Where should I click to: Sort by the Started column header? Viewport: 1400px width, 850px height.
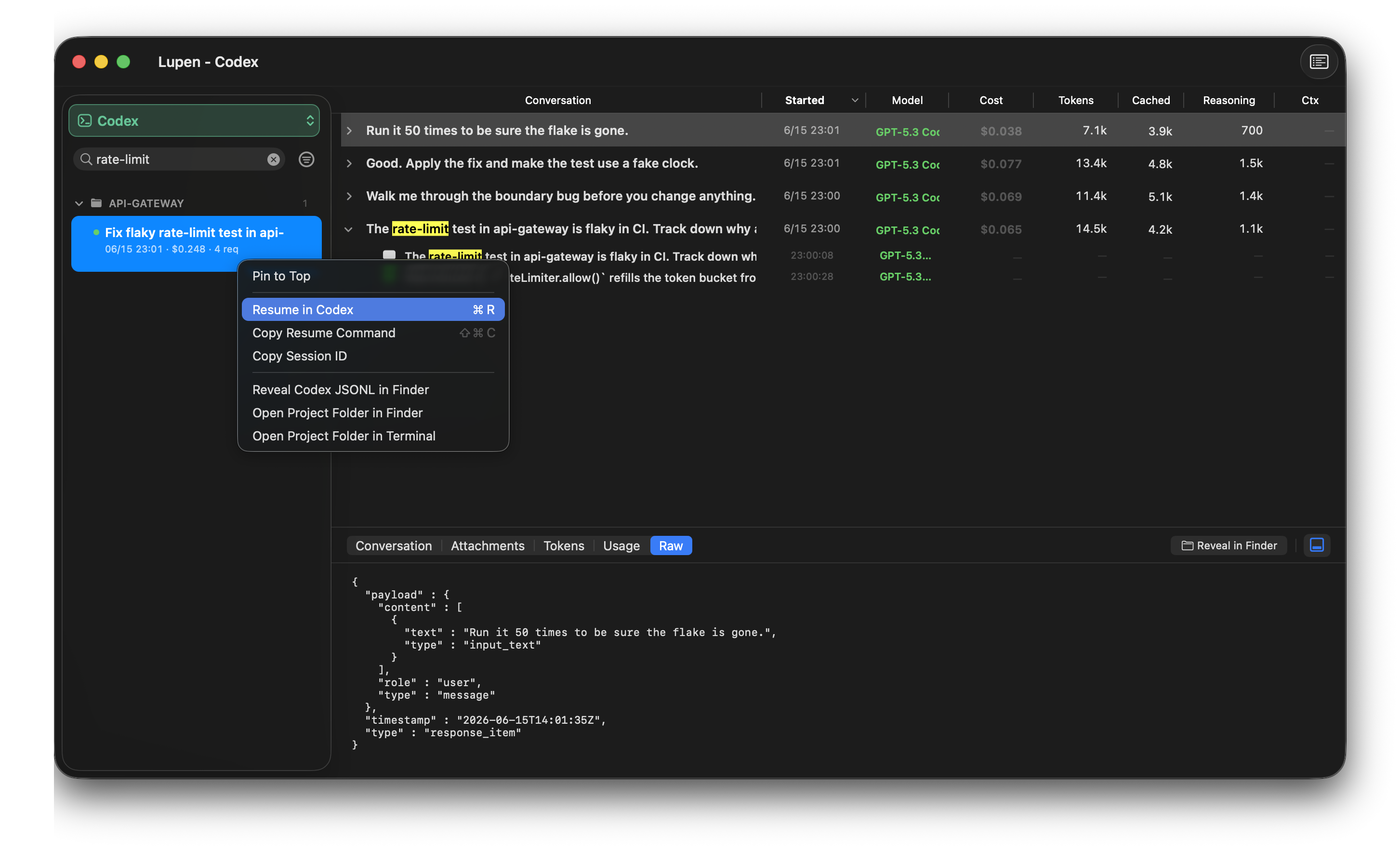[x=804, y=100]
